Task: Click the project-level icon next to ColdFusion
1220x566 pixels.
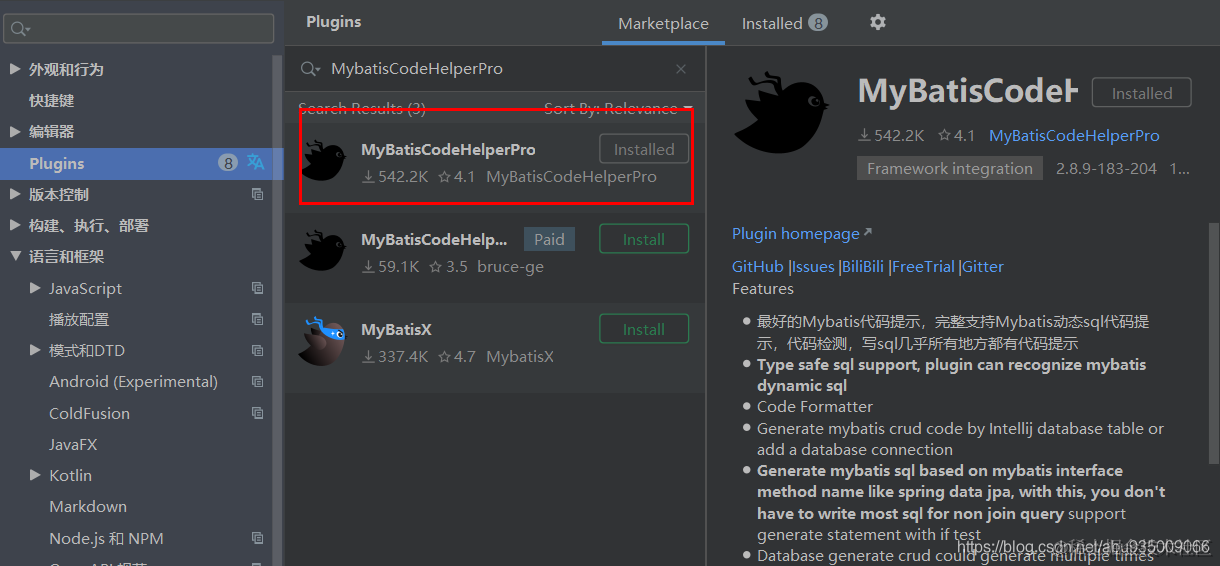Action: click(x=258, y=413)
